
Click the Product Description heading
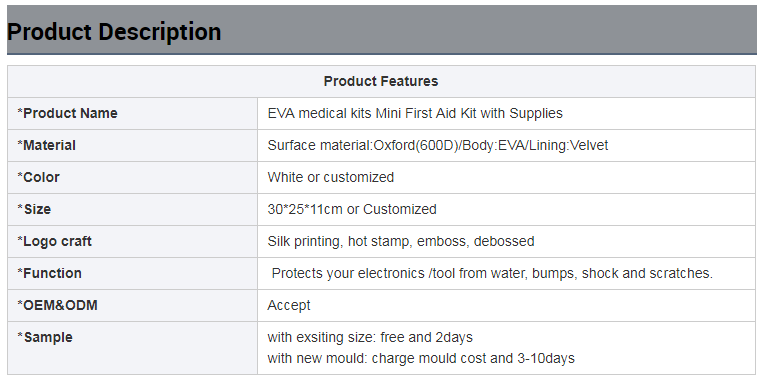(114, 32)
